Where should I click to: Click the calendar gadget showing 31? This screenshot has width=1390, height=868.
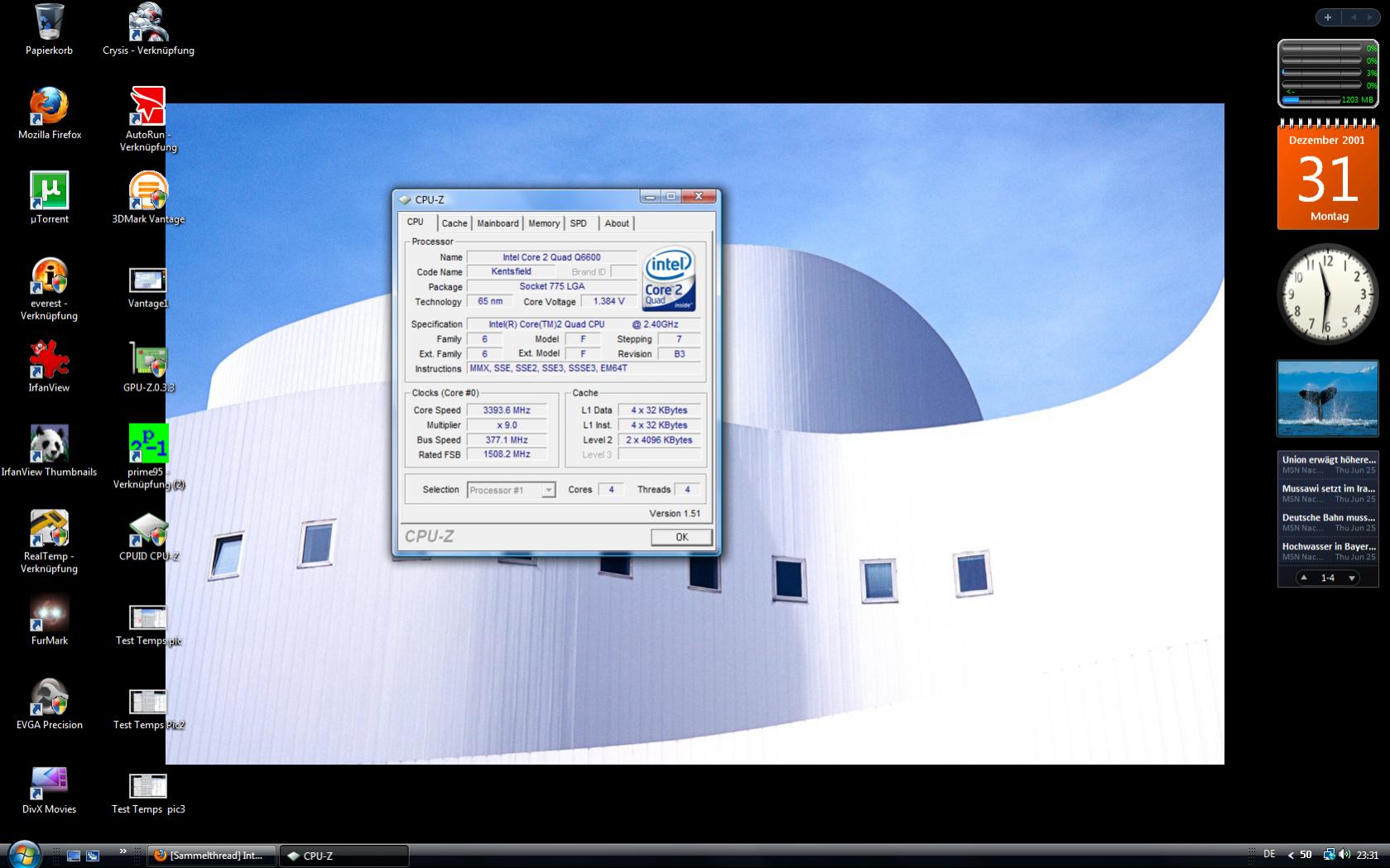tap(1328, 174)
